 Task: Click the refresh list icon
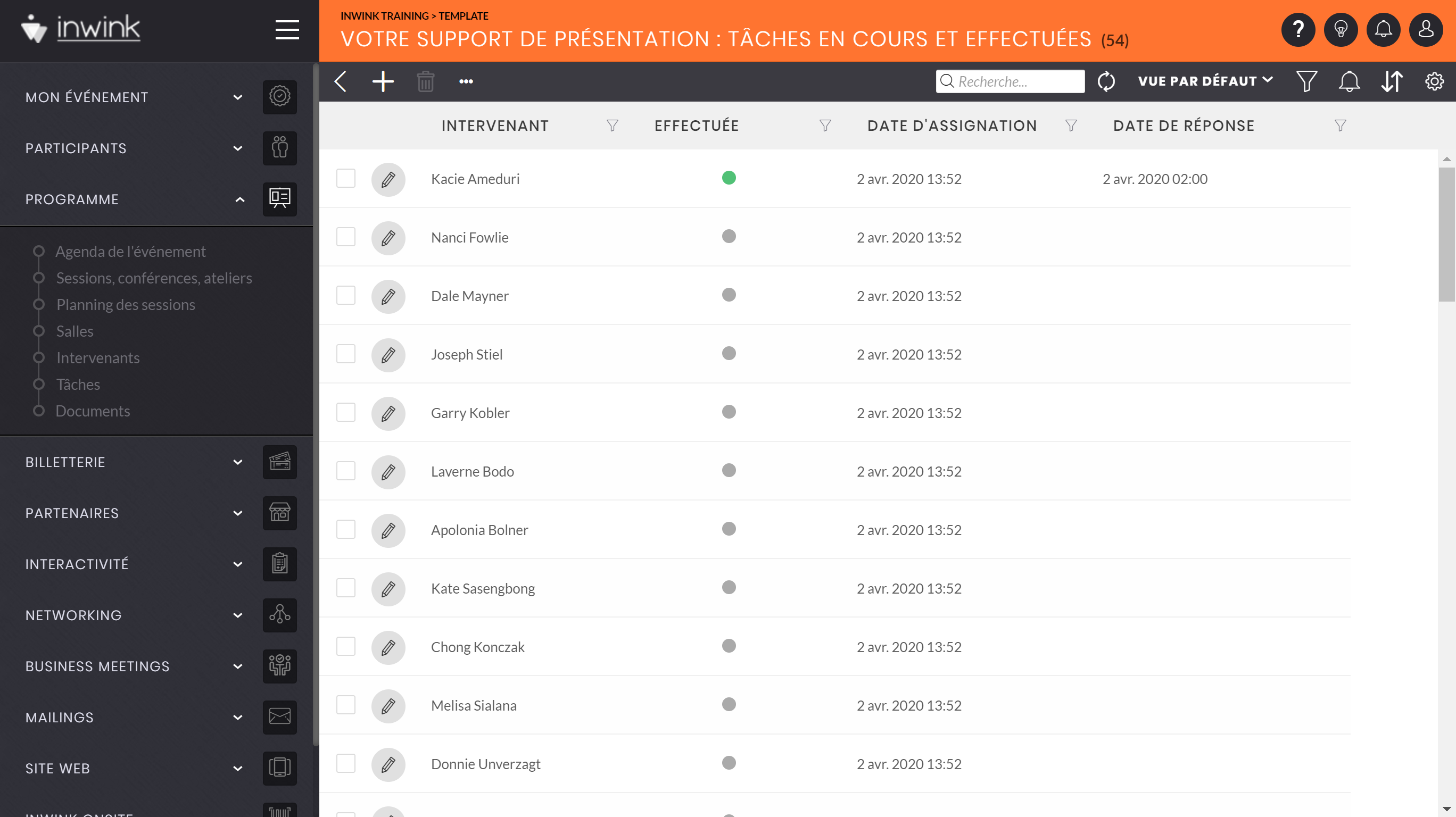pos(1105,81)
